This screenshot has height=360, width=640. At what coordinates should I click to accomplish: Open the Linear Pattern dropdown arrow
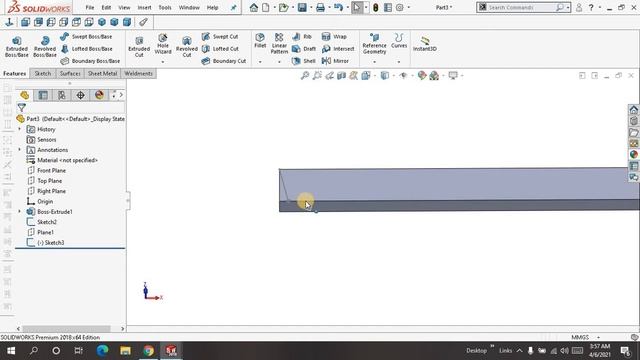(x=279, y=62)
